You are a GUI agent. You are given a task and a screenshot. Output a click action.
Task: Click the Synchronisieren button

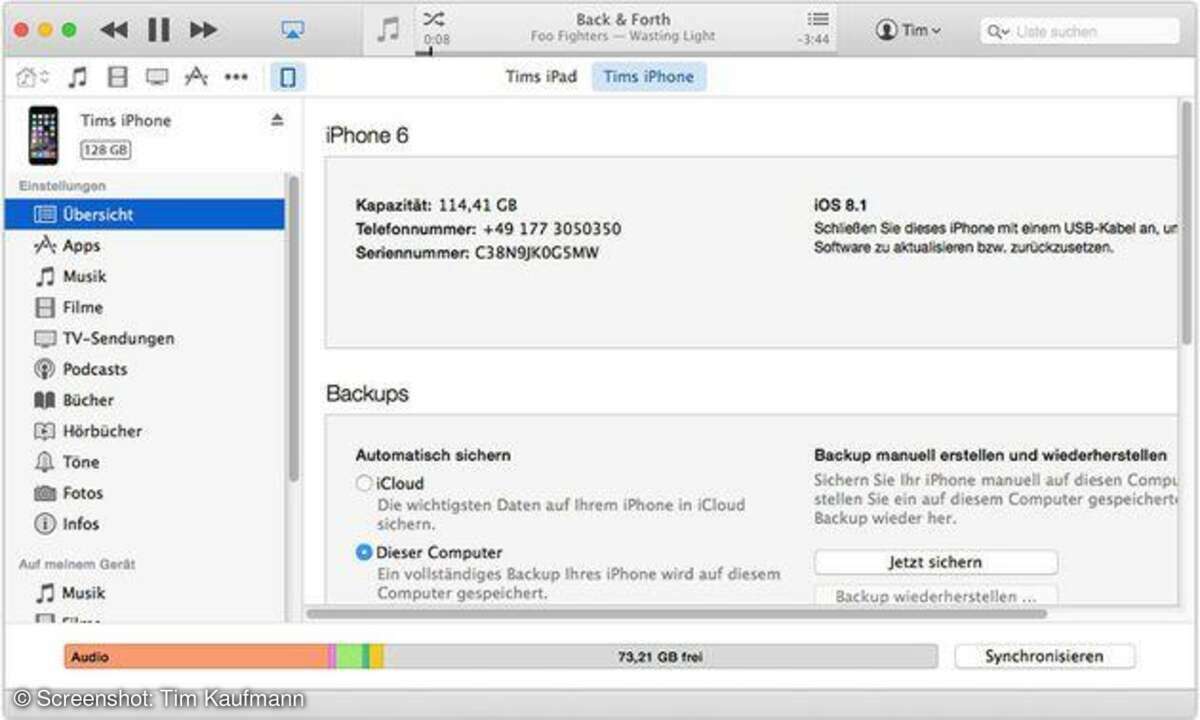pos(1045,656)
